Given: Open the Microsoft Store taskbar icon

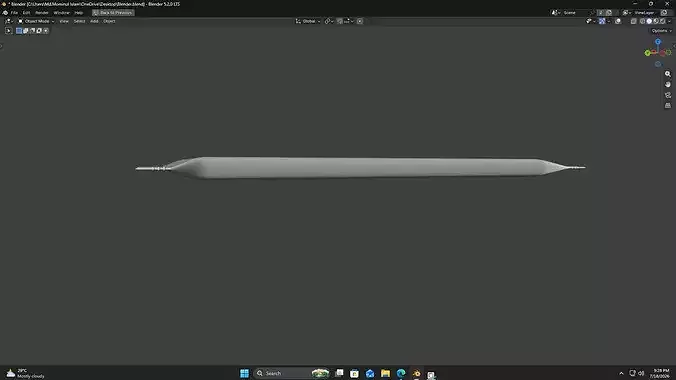Looking at the screenshot, I should tap(354, 373).
